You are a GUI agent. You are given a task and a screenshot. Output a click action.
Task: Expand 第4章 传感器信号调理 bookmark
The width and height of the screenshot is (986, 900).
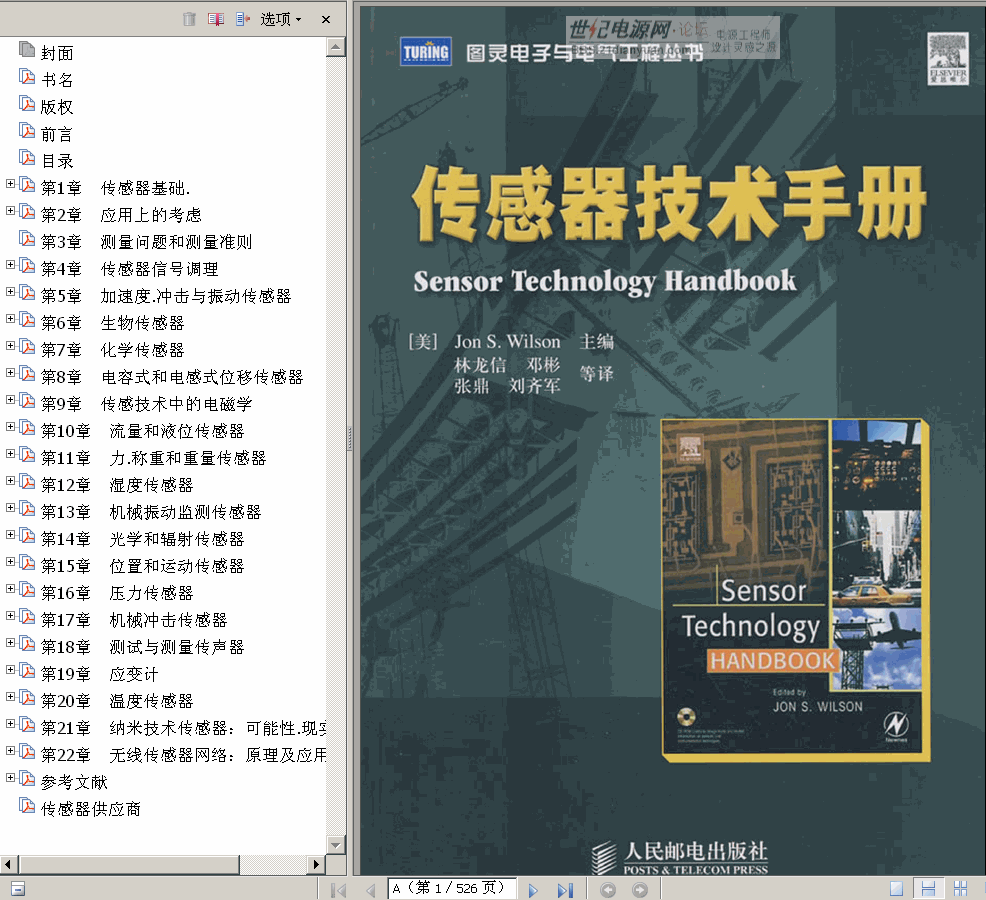coord(10,265)
